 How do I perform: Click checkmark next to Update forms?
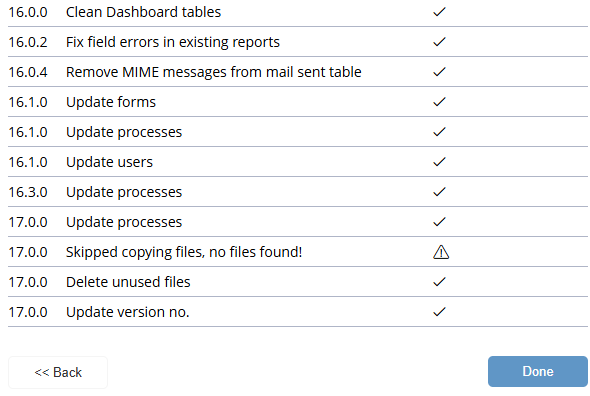pos(439,102)
